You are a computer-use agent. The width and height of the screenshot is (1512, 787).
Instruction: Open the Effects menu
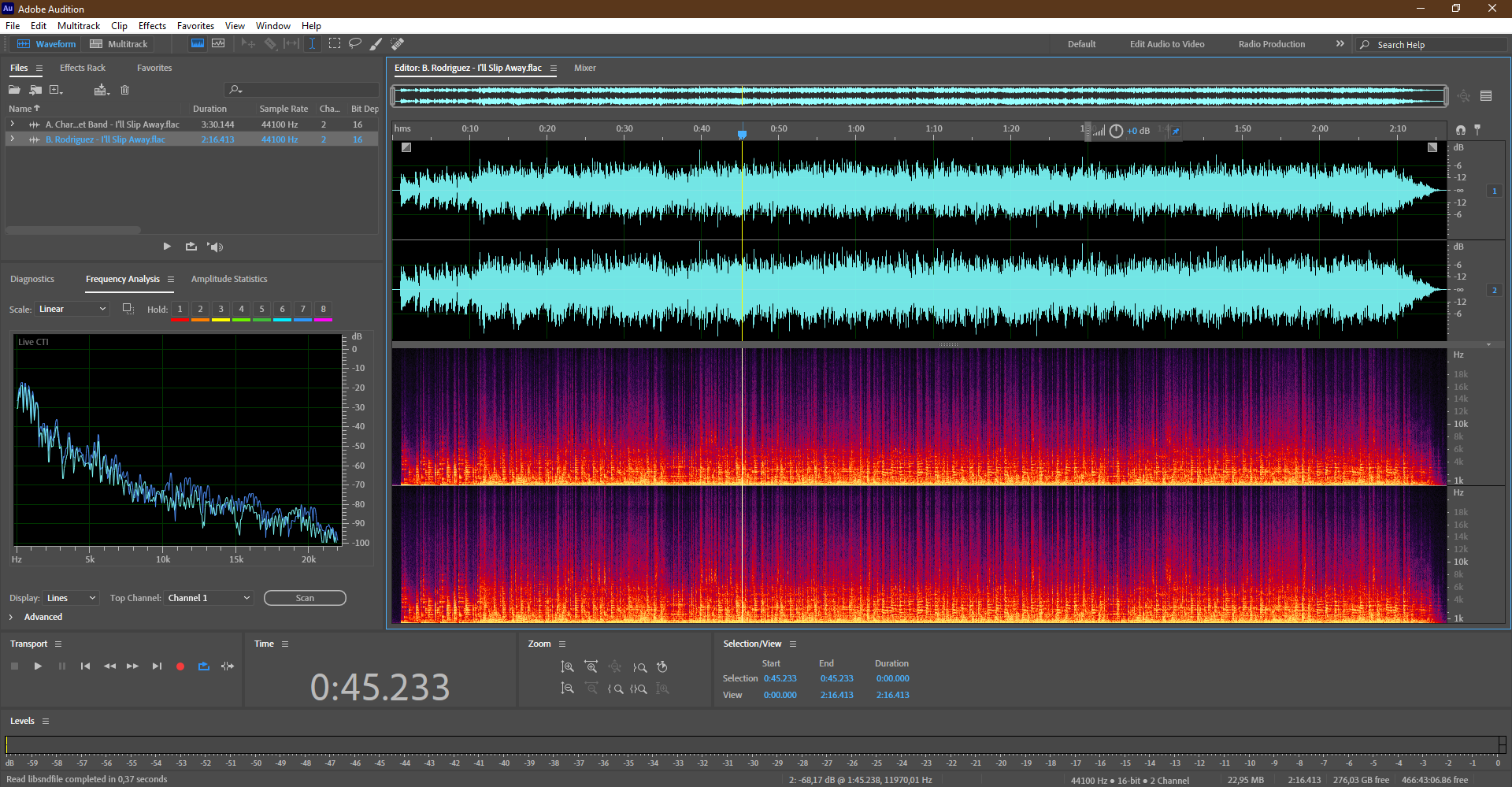click(x=152, y=26)
